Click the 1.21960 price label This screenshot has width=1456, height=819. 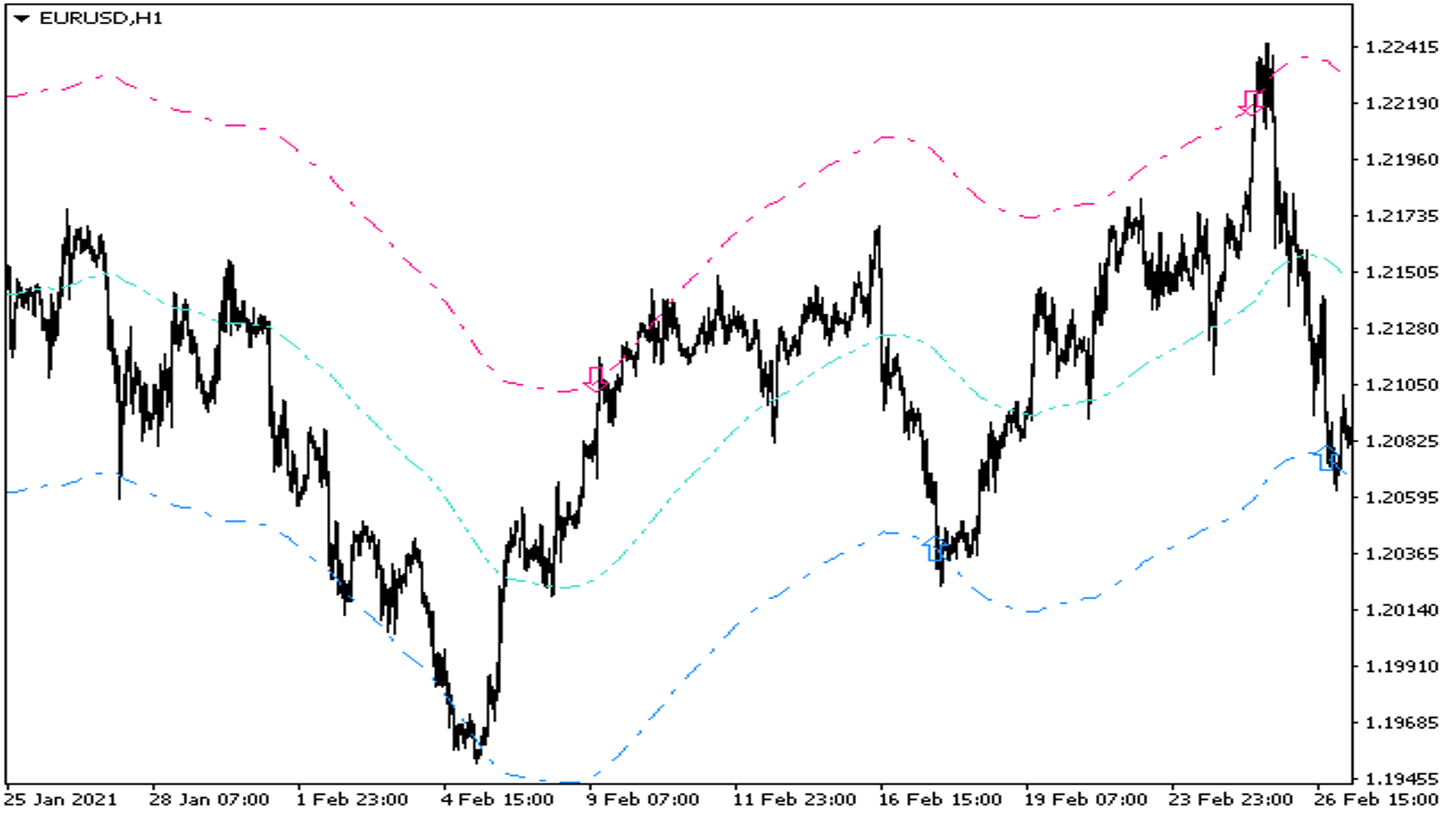pyautogui.click(x=1401, y=160)
